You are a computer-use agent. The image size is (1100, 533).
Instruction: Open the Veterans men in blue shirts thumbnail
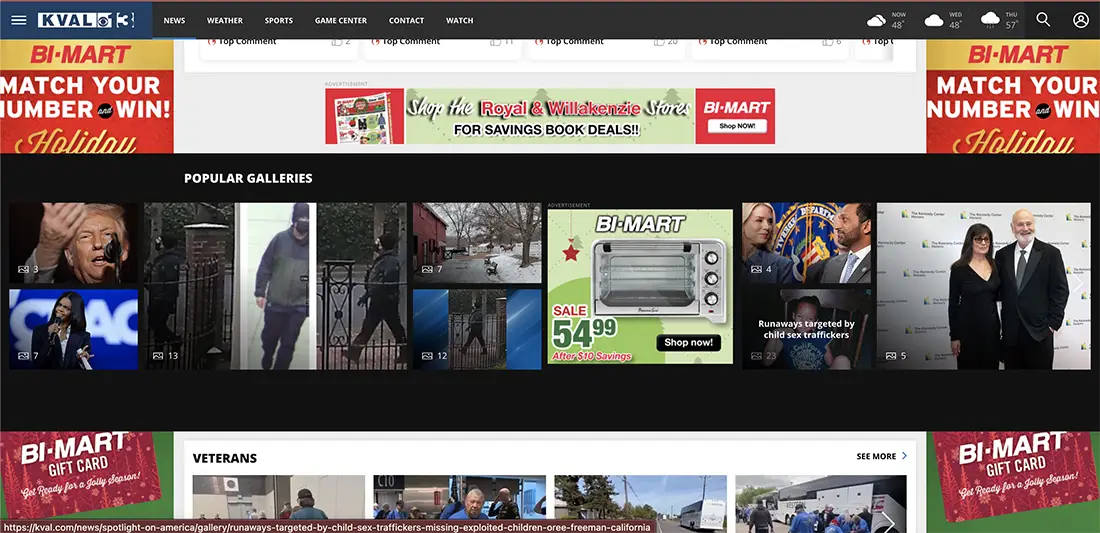[x=460, y=504]
